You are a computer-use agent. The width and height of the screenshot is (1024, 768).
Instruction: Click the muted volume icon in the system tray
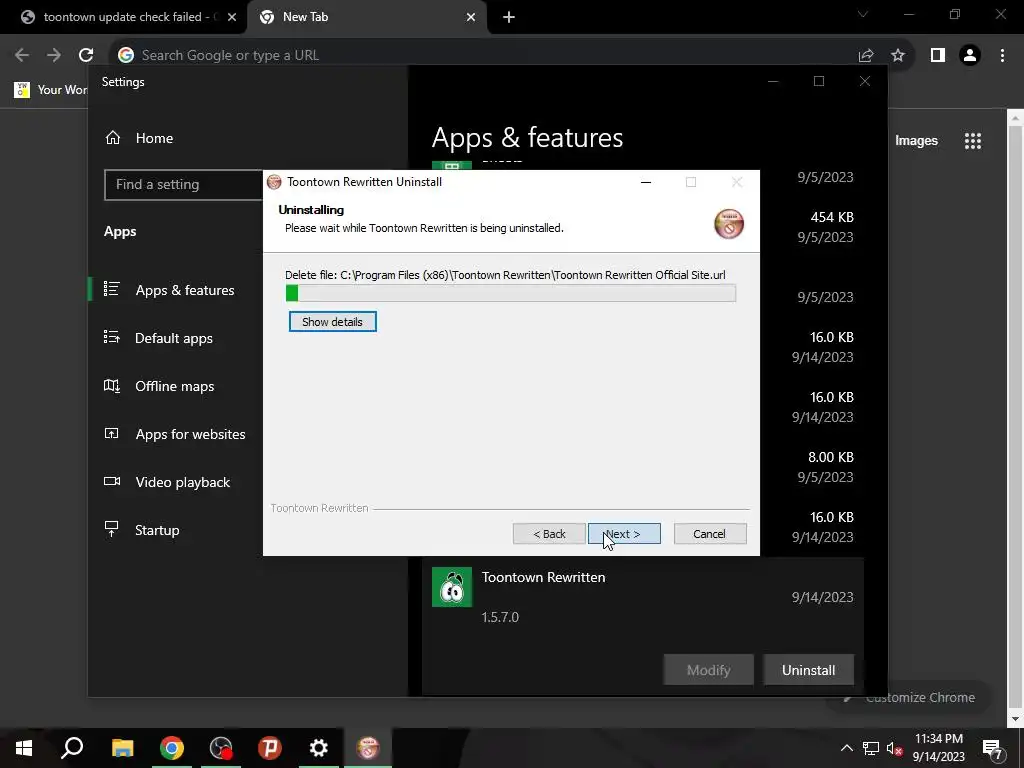tap(894, 748)
